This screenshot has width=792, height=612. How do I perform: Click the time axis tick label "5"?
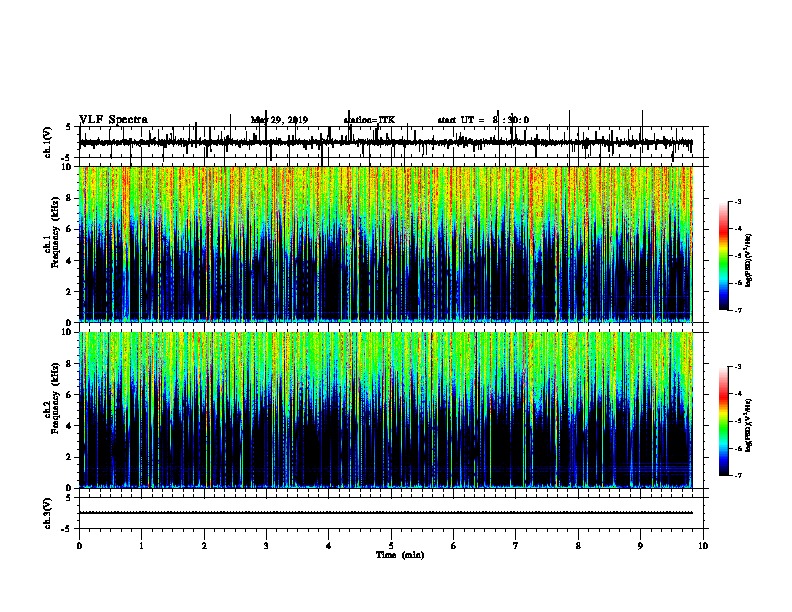[391, 546]
